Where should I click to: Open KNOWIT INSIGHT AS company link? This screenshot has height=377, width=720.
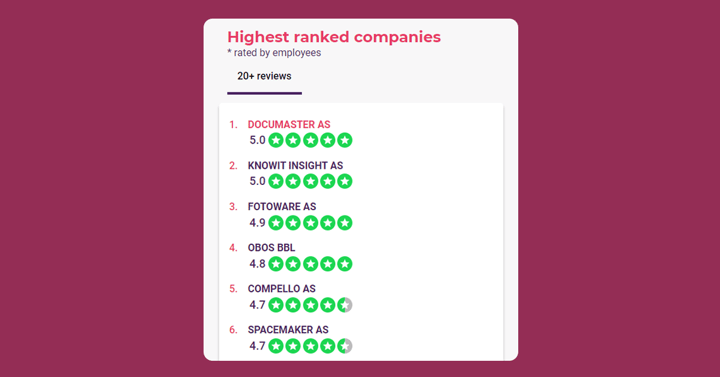point(295,165)
